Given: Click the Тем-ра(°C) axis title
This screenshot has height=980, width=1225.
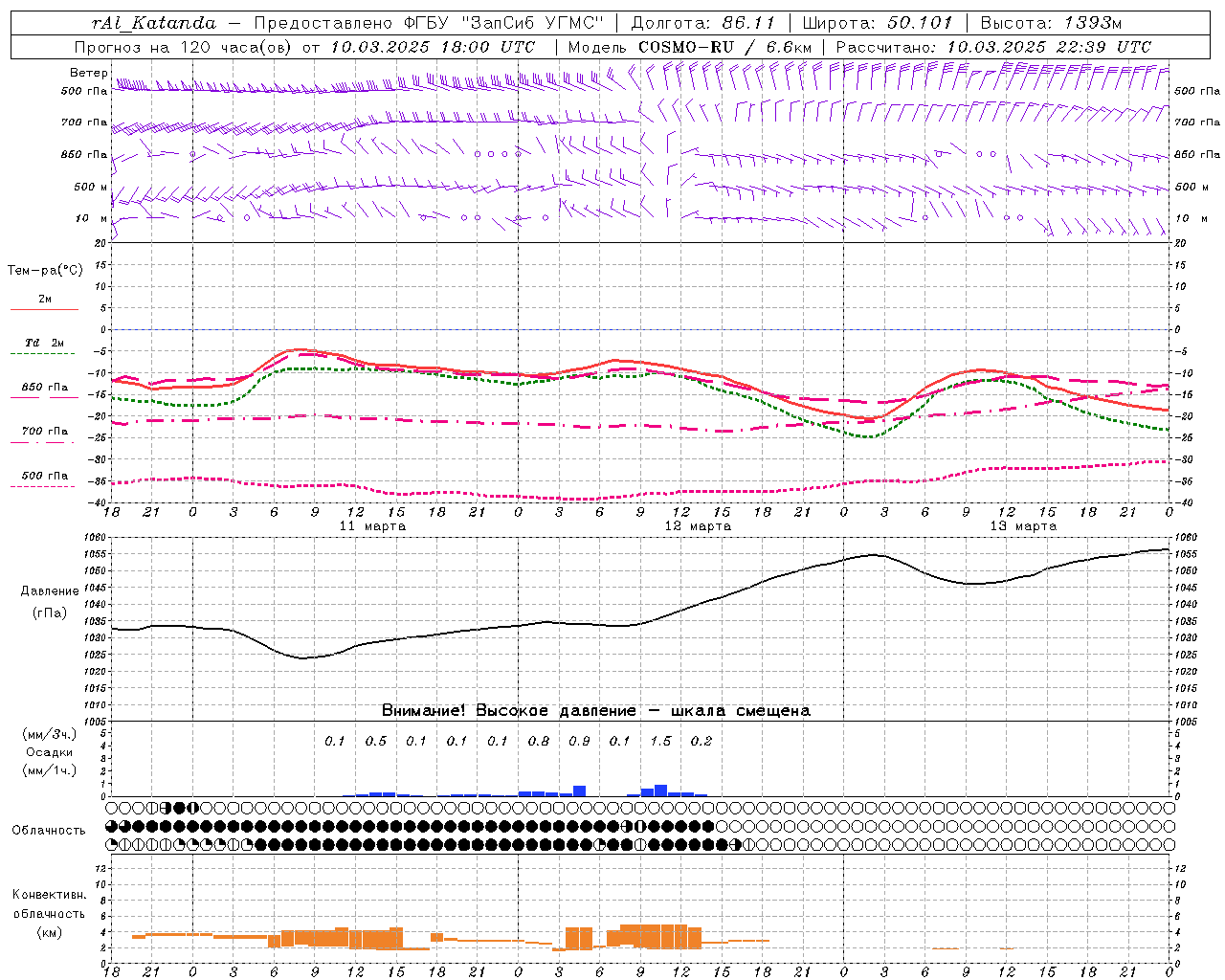Looking at the screenshot, I should [45, 271].
